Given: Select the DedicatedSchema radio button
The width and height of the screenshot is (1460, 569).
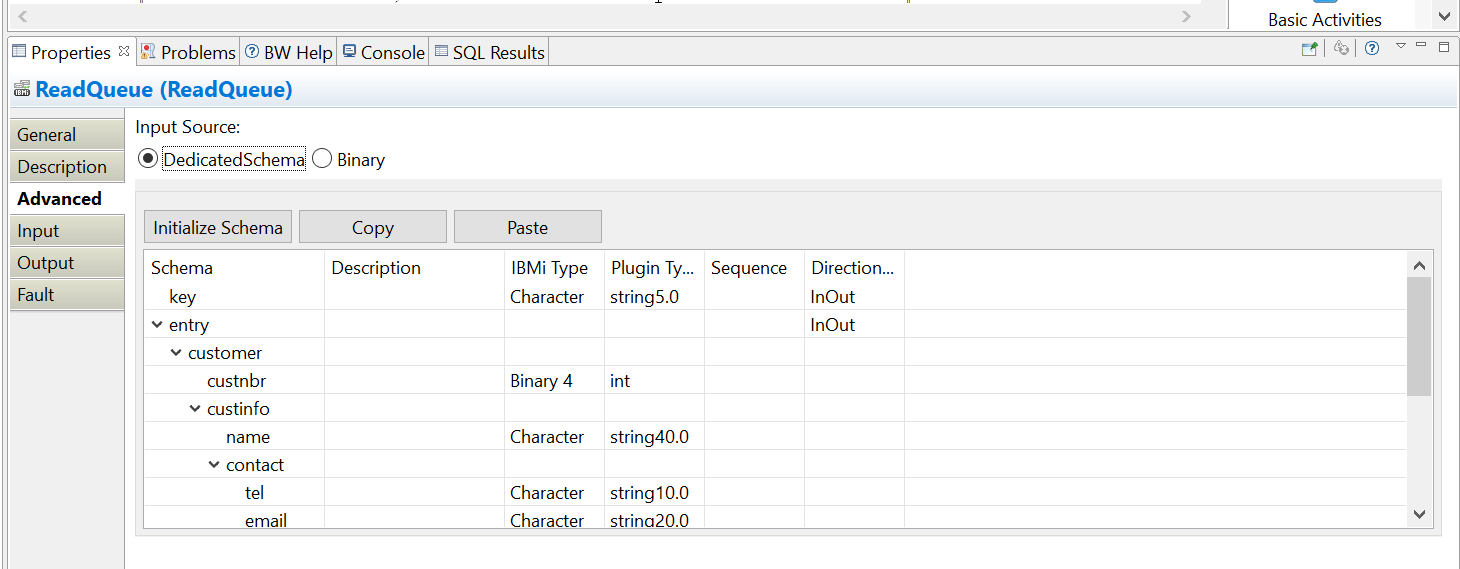Looking at the screenshot, I should (x=148, y=159).
